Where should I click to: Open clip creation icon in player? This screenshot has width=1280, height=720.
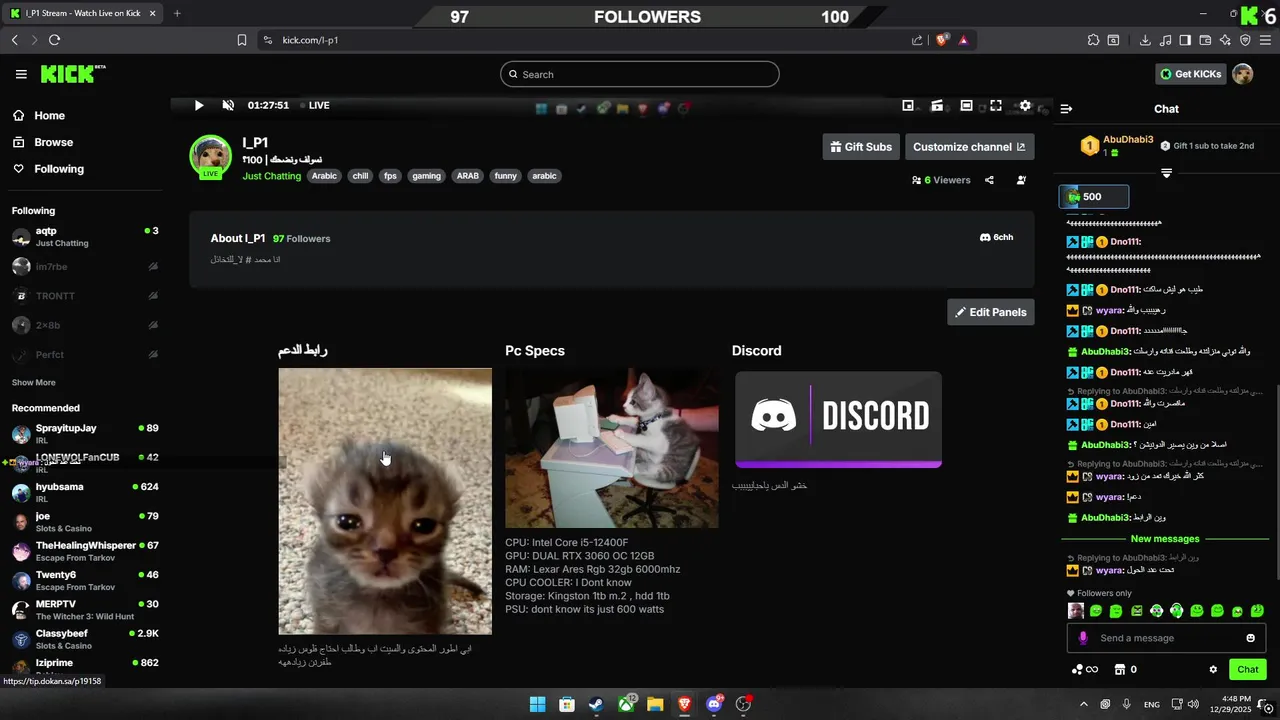(x=937, y=105)
